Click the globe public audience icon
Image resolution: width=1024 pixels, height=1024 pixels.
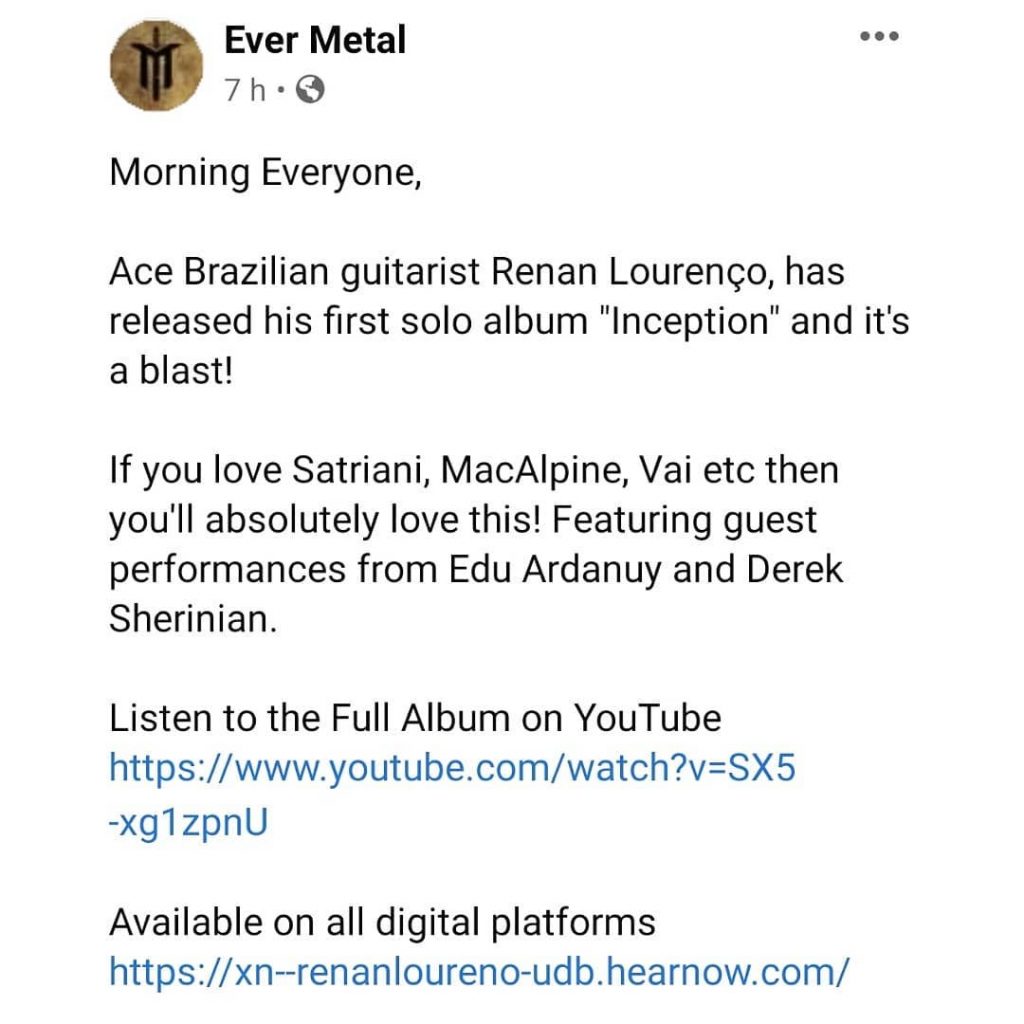(310, 89)
